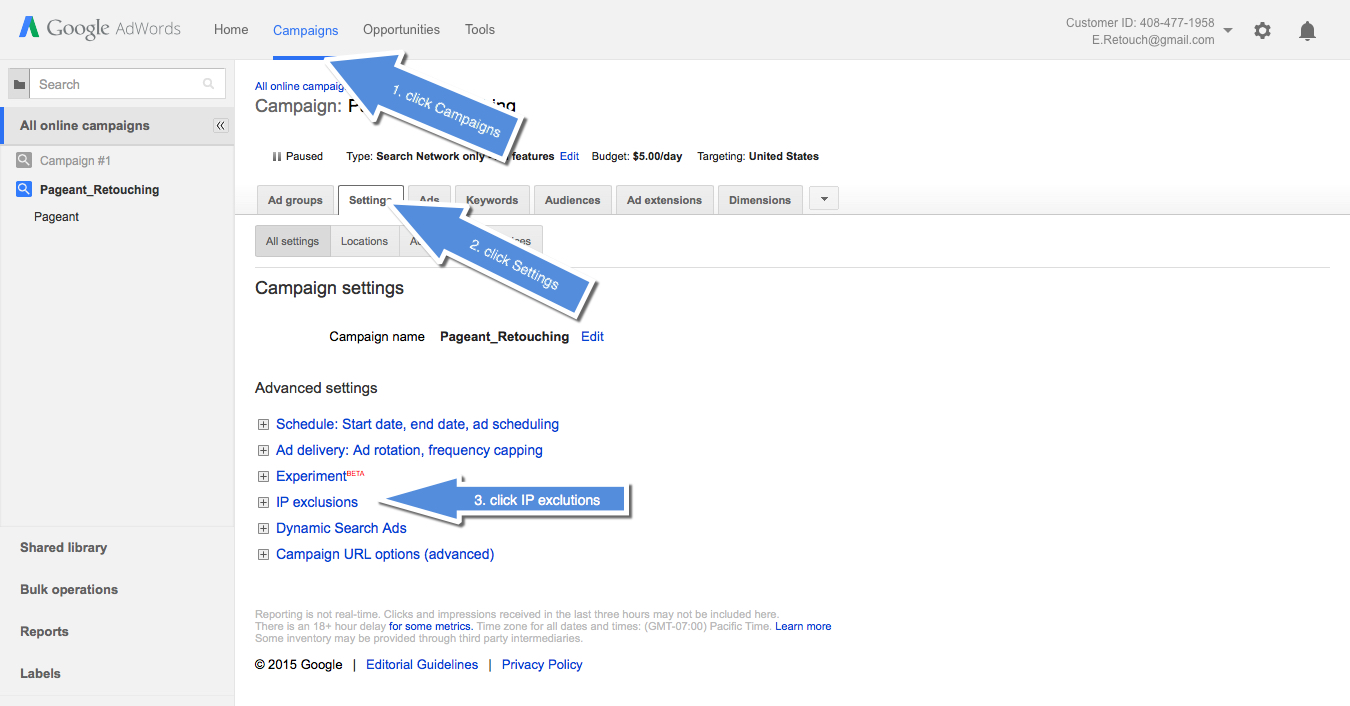The image size is (1350, 706).
Task: Click the E.Retouch@gmail.com account text
Action: [1154, 40]
